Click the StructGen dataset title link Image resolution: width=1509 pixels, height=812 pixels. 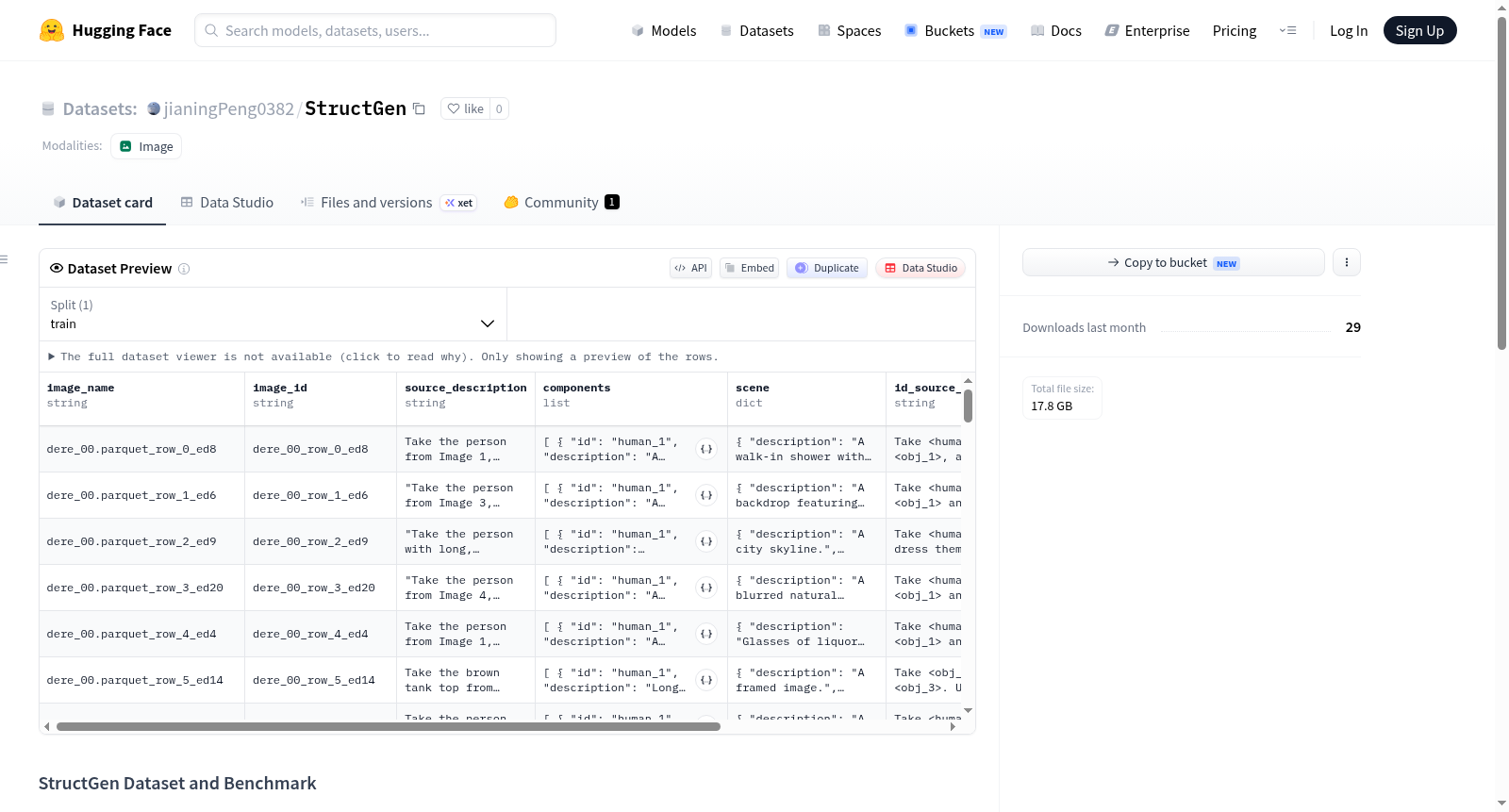pyautogui.click(x=356, y=108)
